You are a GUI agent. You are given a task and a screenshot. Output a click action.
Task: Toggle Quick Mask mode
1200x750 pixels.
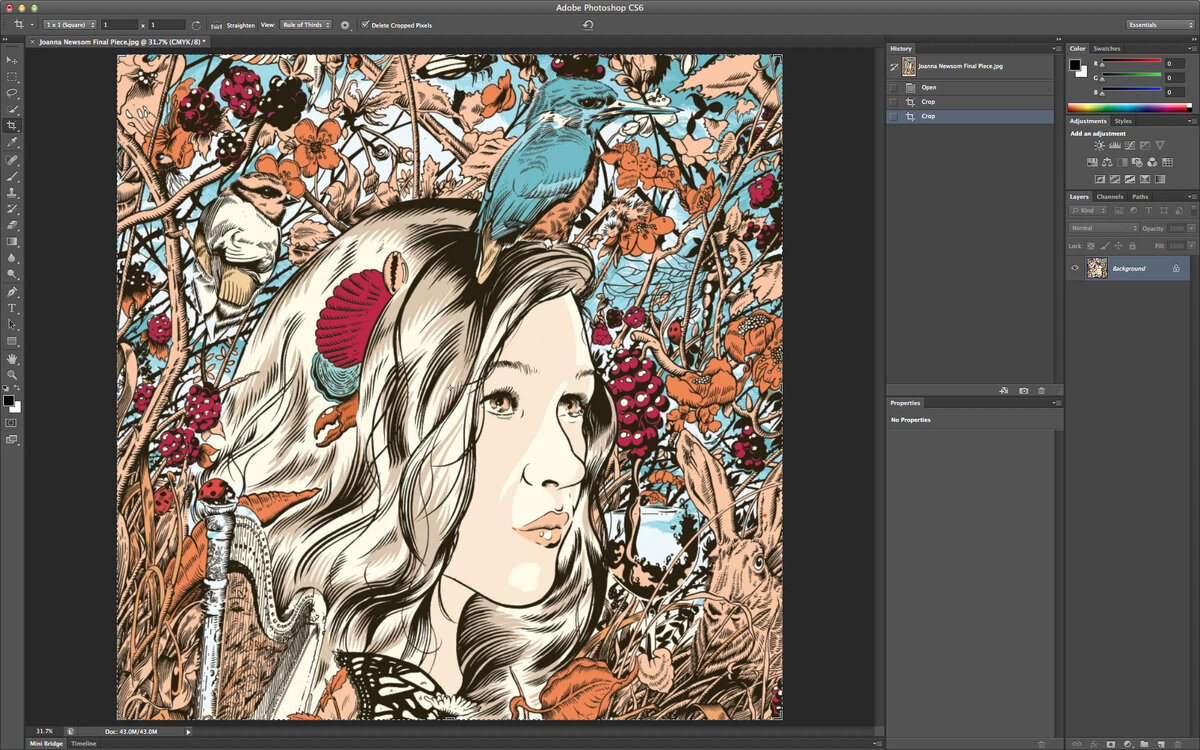(x=12, y=423)
